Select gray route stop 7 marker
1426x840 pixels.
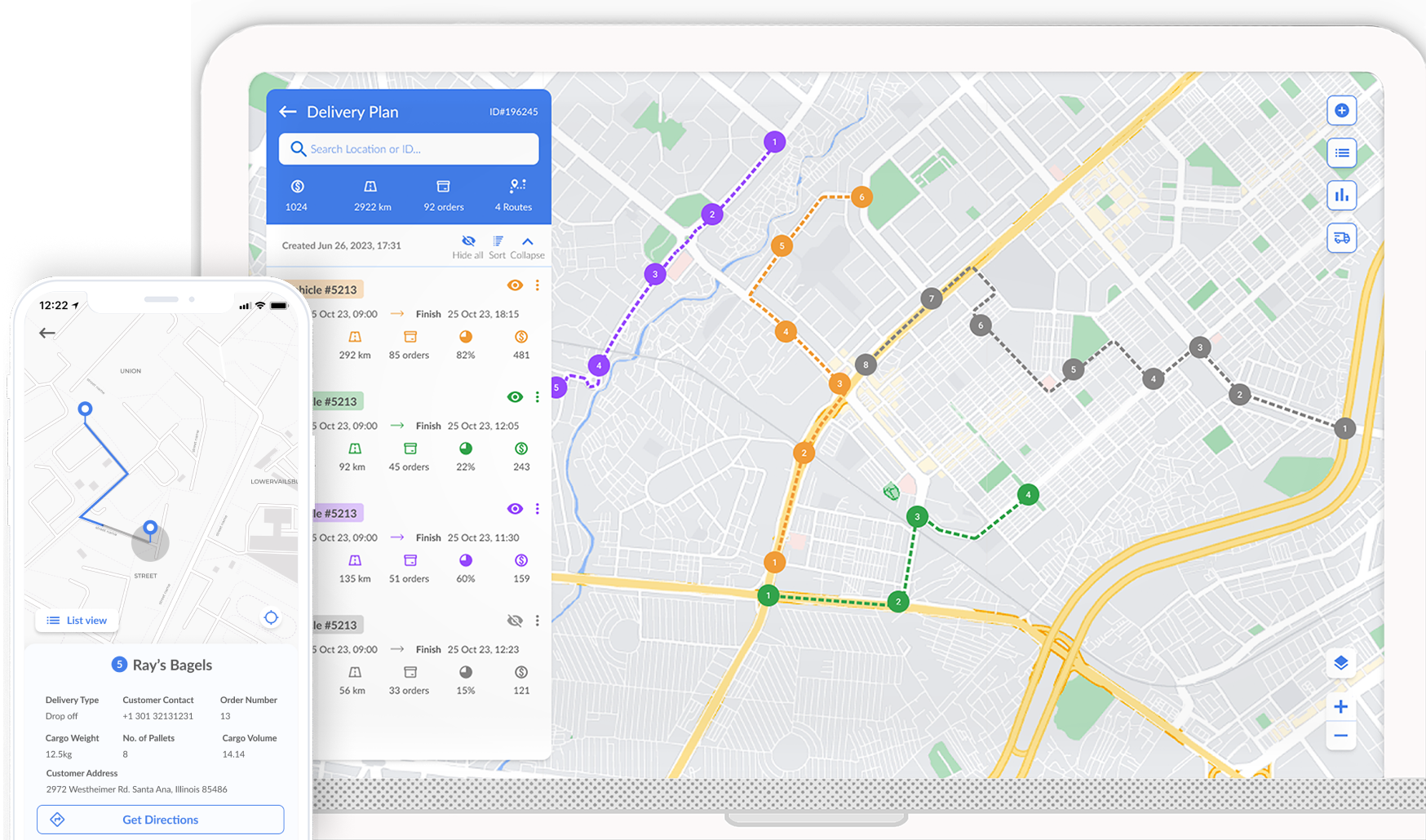click(932, 298)
